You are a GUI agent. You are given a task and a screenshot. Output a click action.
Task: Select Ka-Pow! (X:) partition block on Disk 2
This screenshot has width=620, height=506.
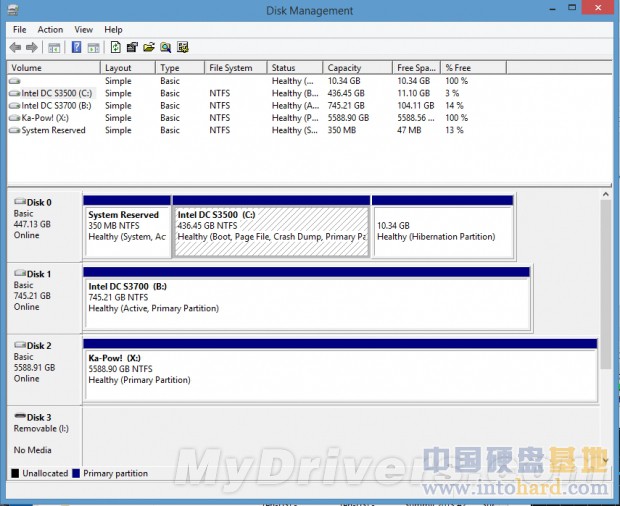click(340, 370)
